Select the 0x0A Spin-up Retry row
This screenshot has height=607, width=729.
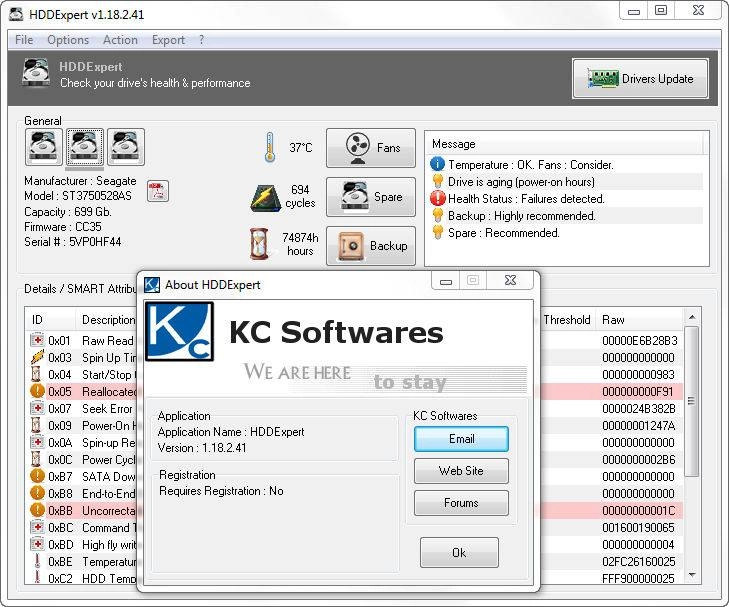[83, 442]
